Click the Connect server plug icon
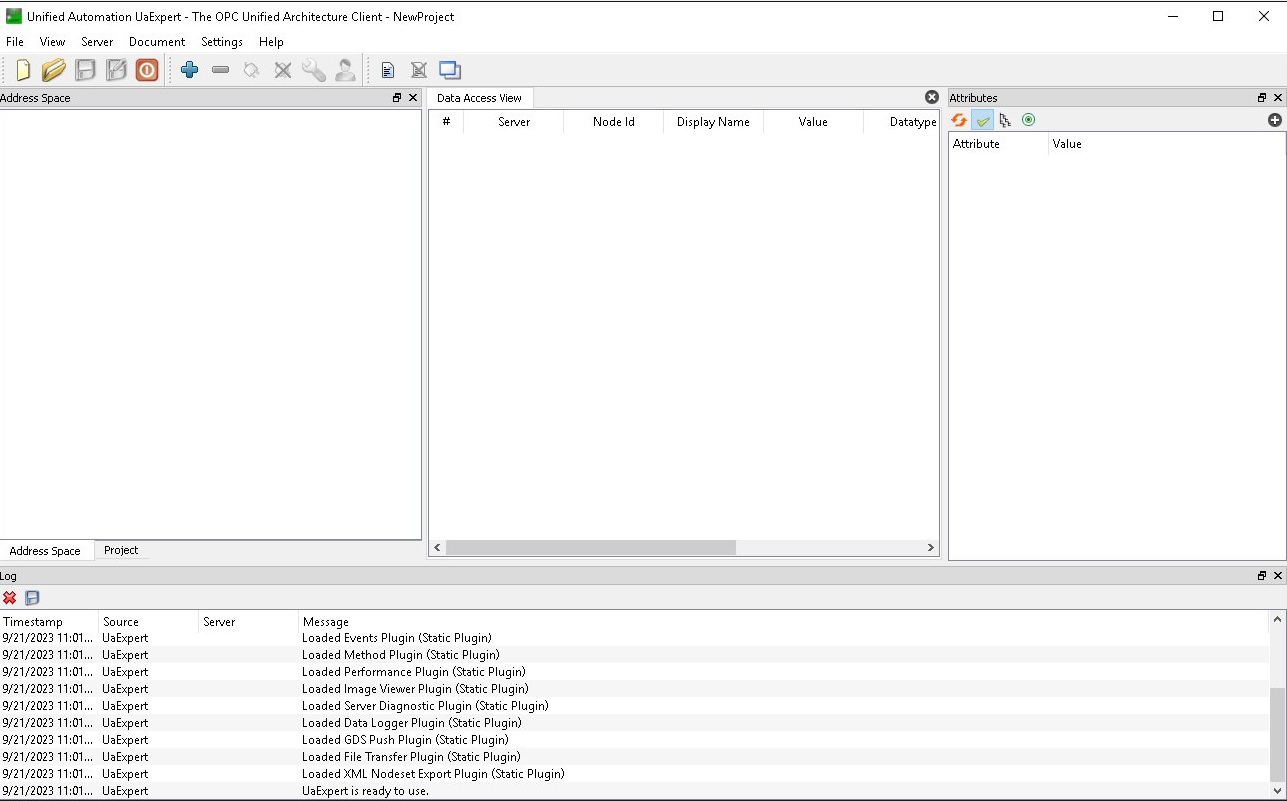 [252, 70]
